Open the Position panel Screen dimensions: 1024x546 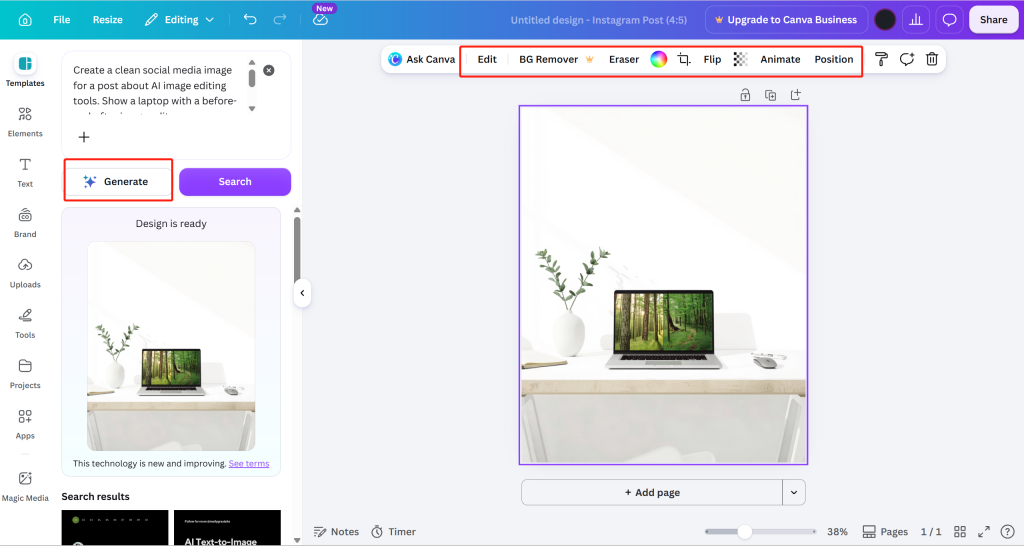[x=834, y=59]
